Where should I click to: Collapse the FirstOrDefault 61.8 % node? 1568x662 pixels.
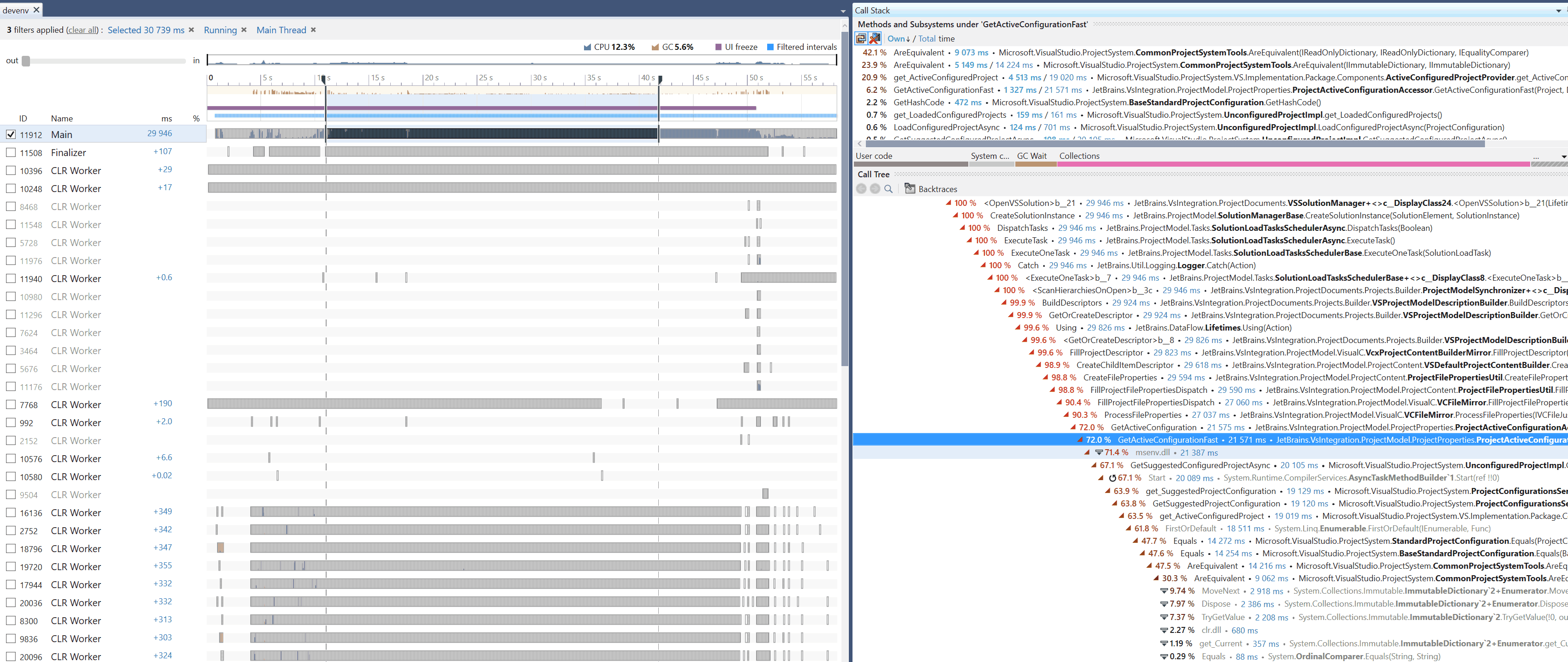[1128, 529]
